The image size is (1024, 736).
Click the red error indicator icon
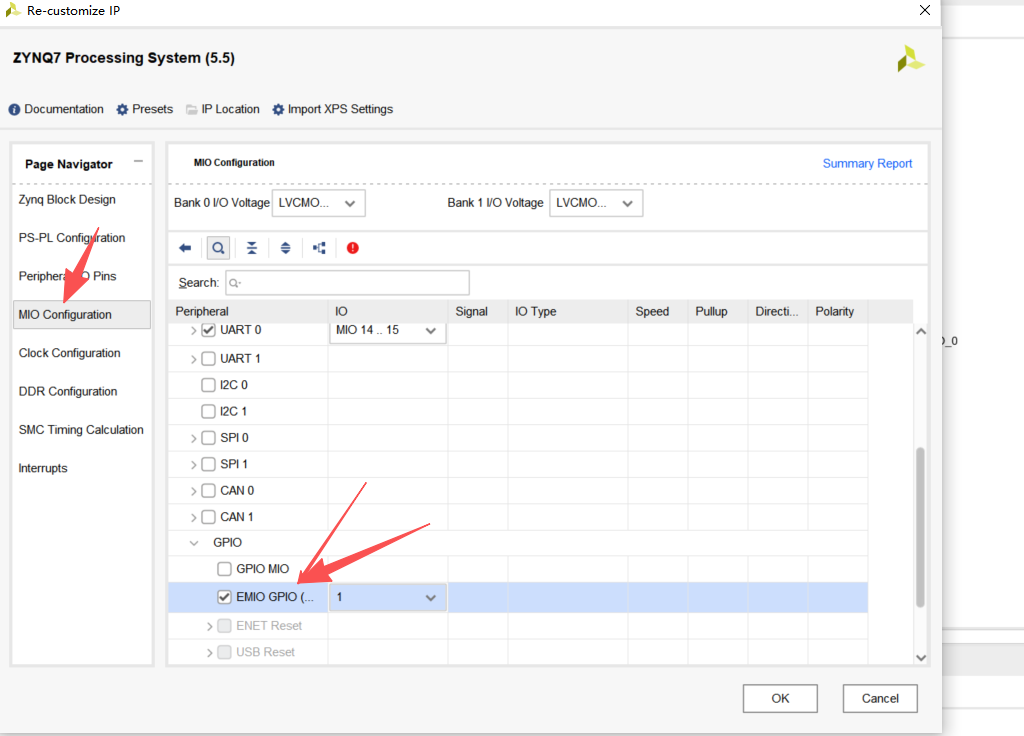(353, 248)
